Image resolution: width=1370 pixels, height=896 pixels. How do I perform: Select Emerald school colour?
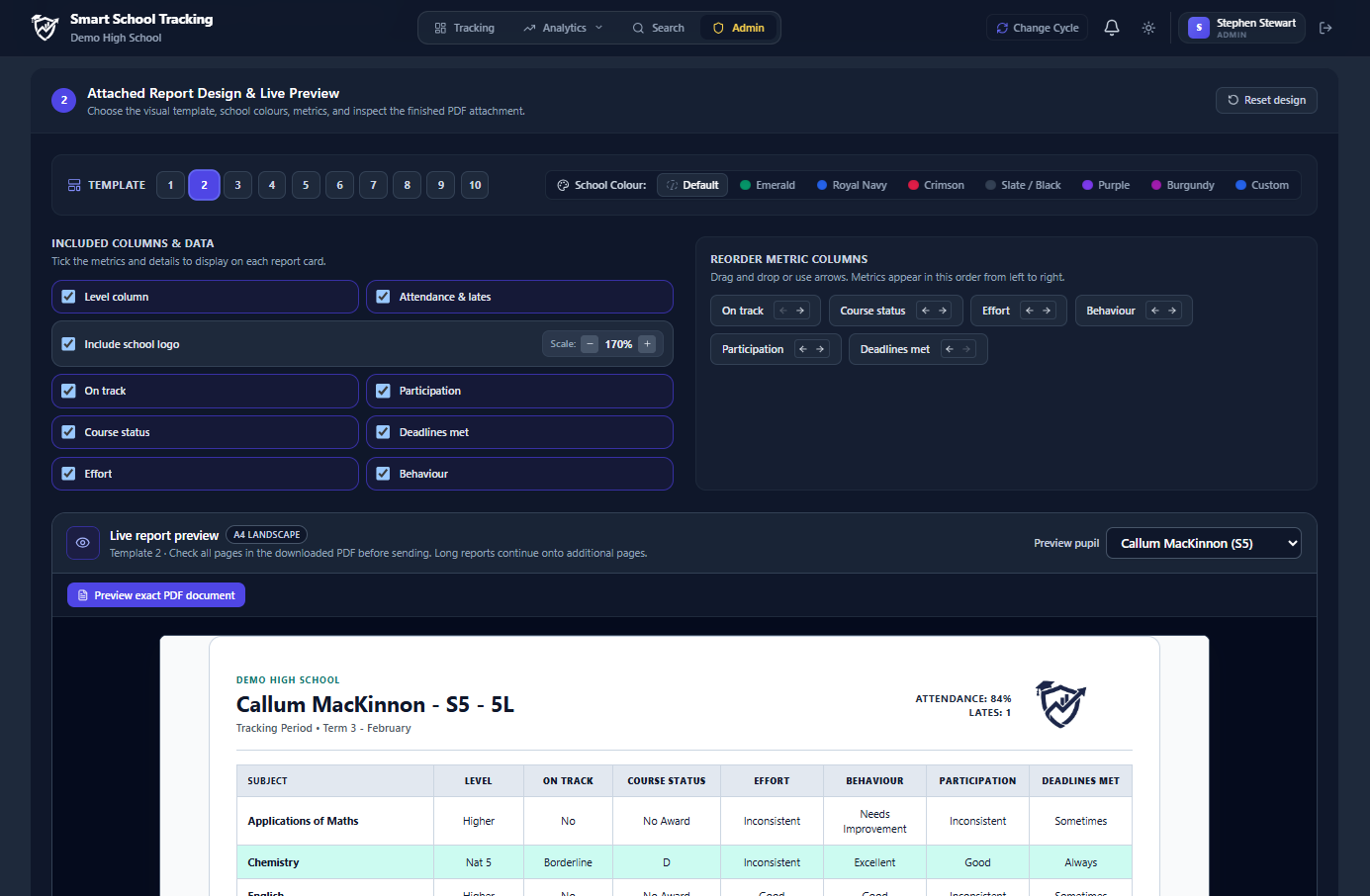tap(768, 185)
